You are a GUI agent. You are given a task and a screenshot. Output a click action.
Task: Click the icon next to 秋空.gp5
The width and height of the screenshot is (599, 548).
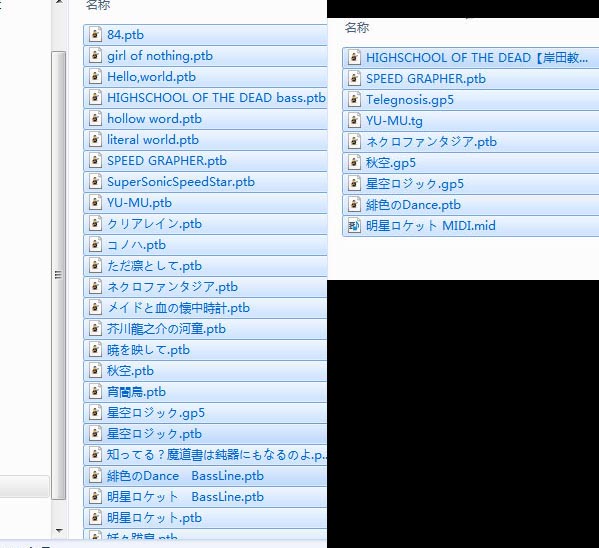(x=354, y=163)
